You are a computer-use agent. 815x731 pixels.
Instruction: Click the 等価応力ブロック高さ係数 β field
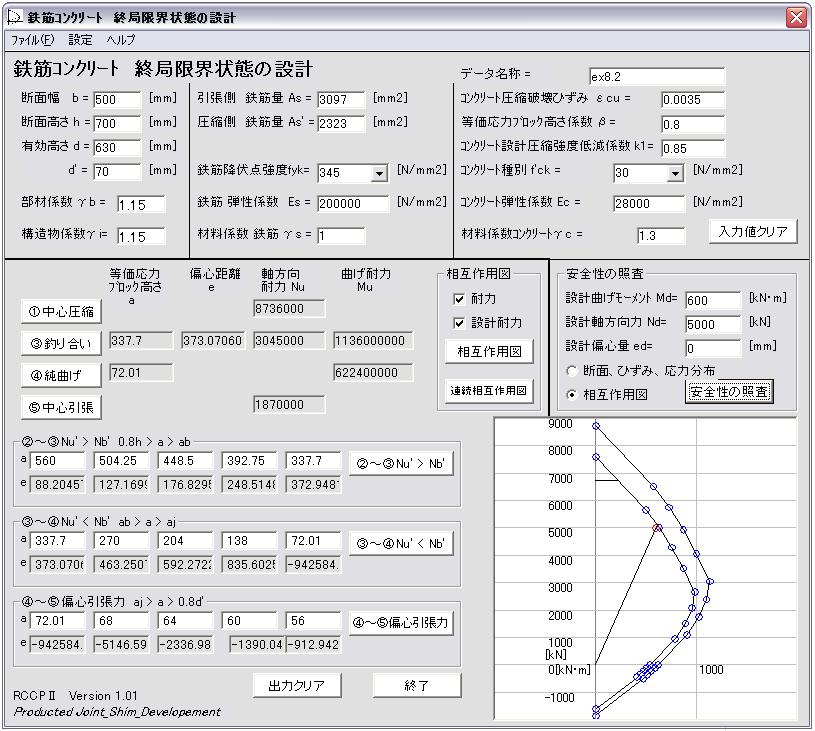pos(693,124)
